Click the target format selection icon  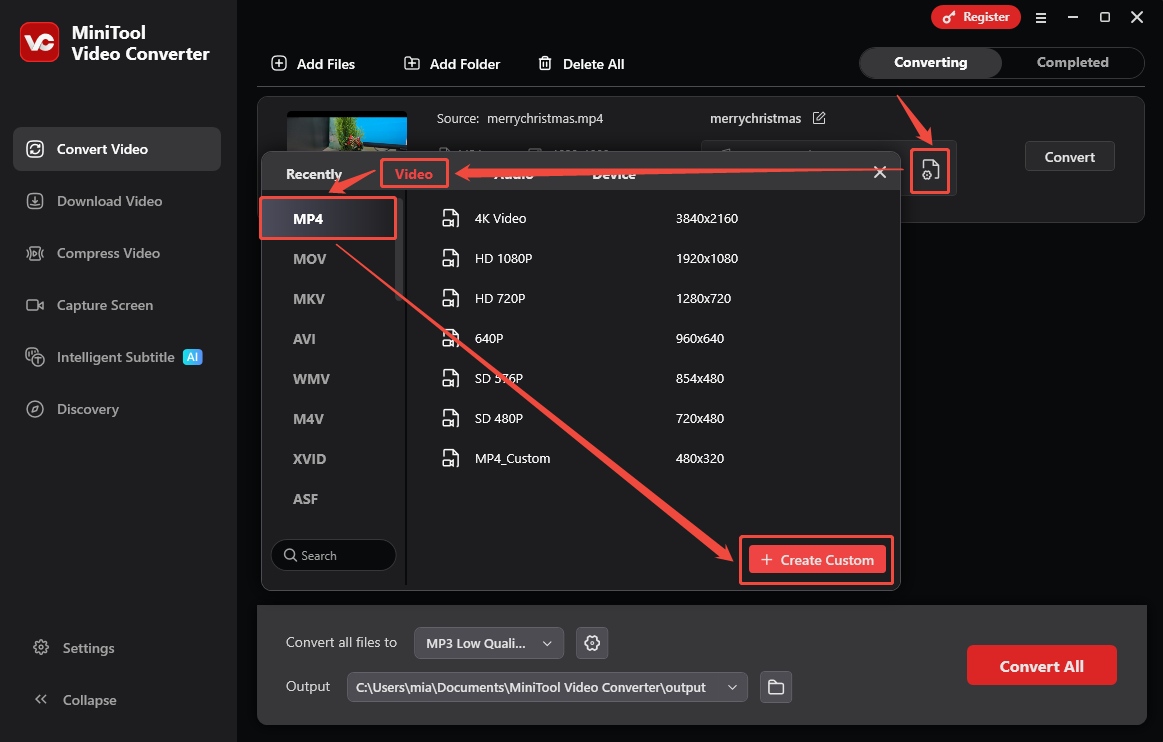coord(929,170)
